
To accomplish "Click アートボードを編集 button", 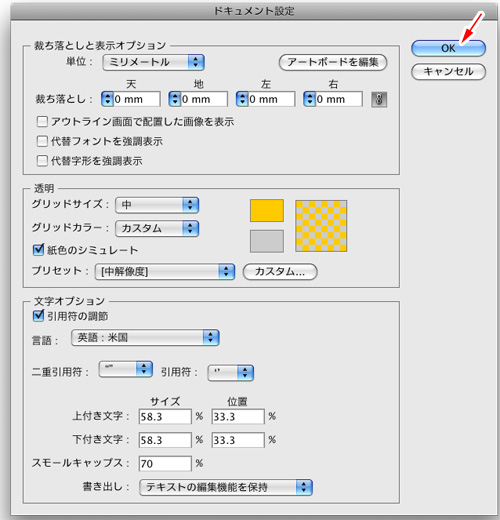I will (x=333, y=62).
